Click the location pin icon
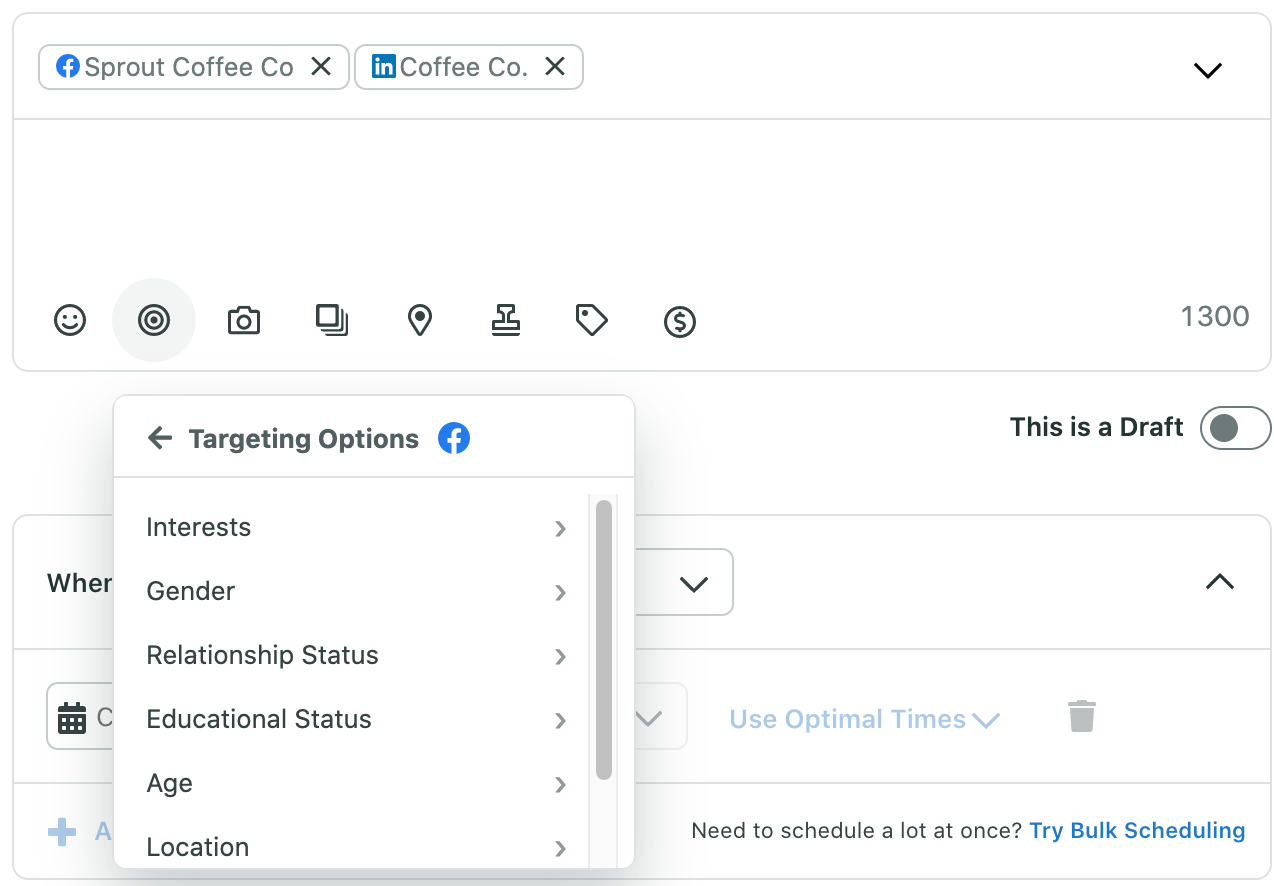Screen dimensions: 1274x886 [x=419, y=321]
